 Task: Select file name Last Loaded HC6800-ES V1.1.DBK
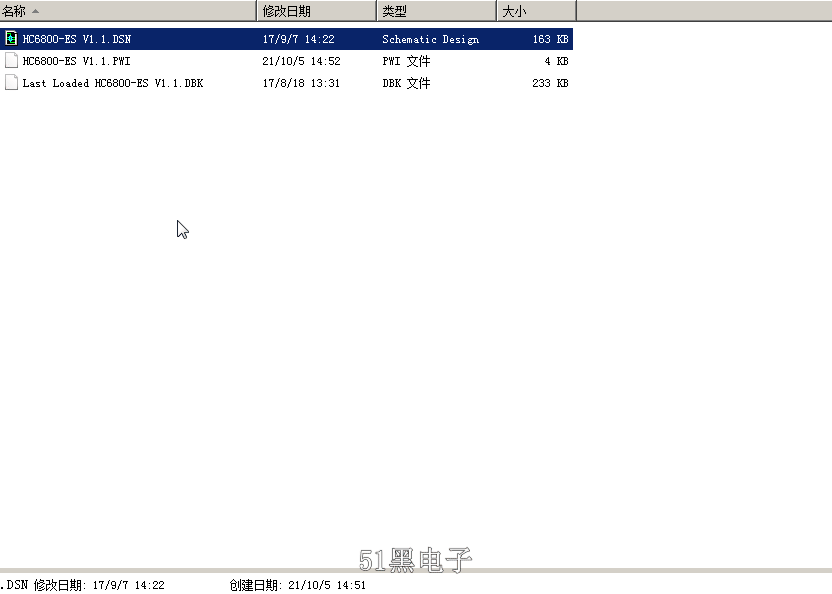click(x=113, y=83)
